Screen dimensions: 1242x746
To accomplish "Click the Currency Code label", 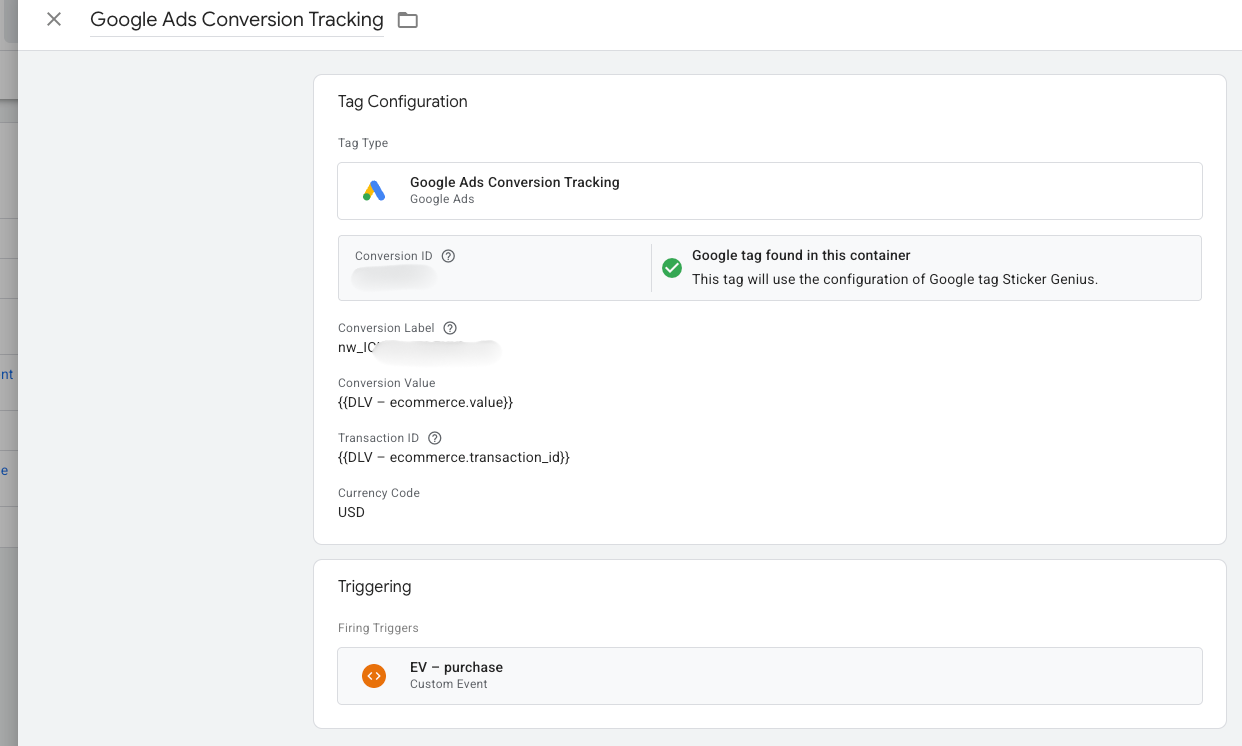I will click(379, 493).
